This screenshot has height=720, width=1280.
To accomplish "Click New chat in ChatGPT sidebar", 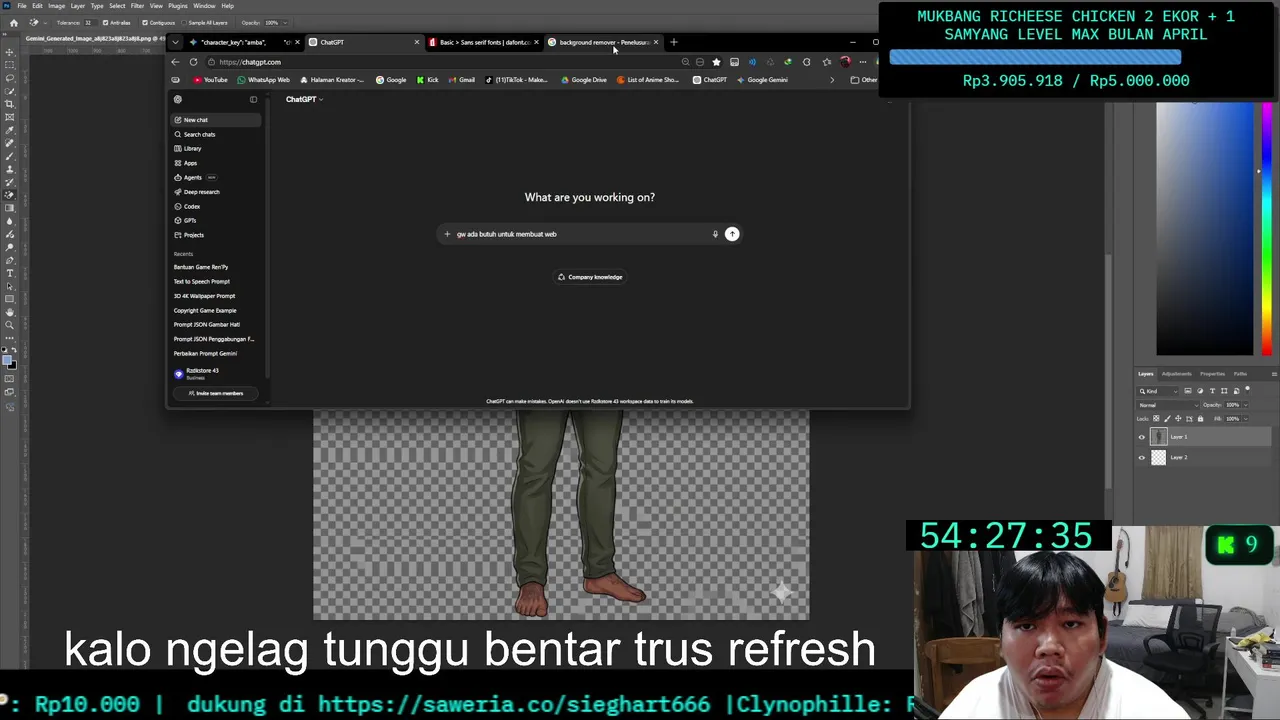I will 216,120.
